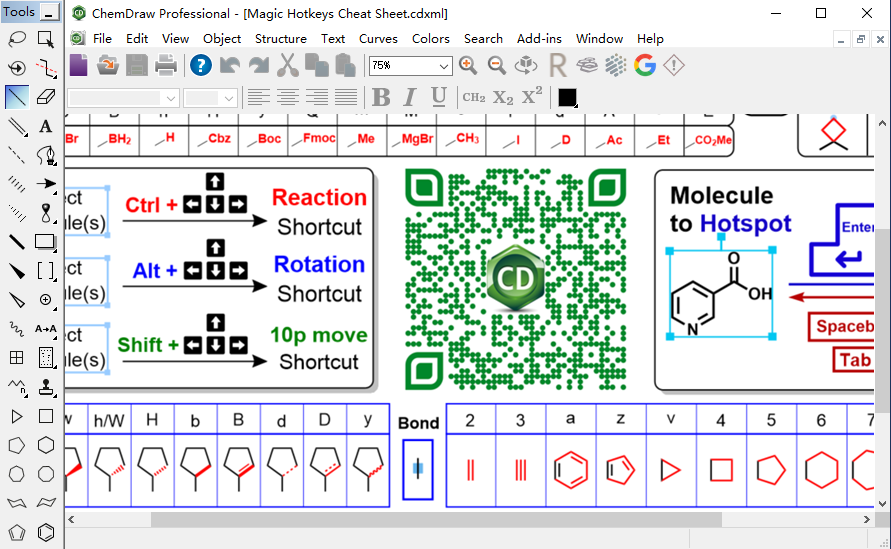Open the File menu
This screenshot has height=549, width=891.
click(102, 39)
